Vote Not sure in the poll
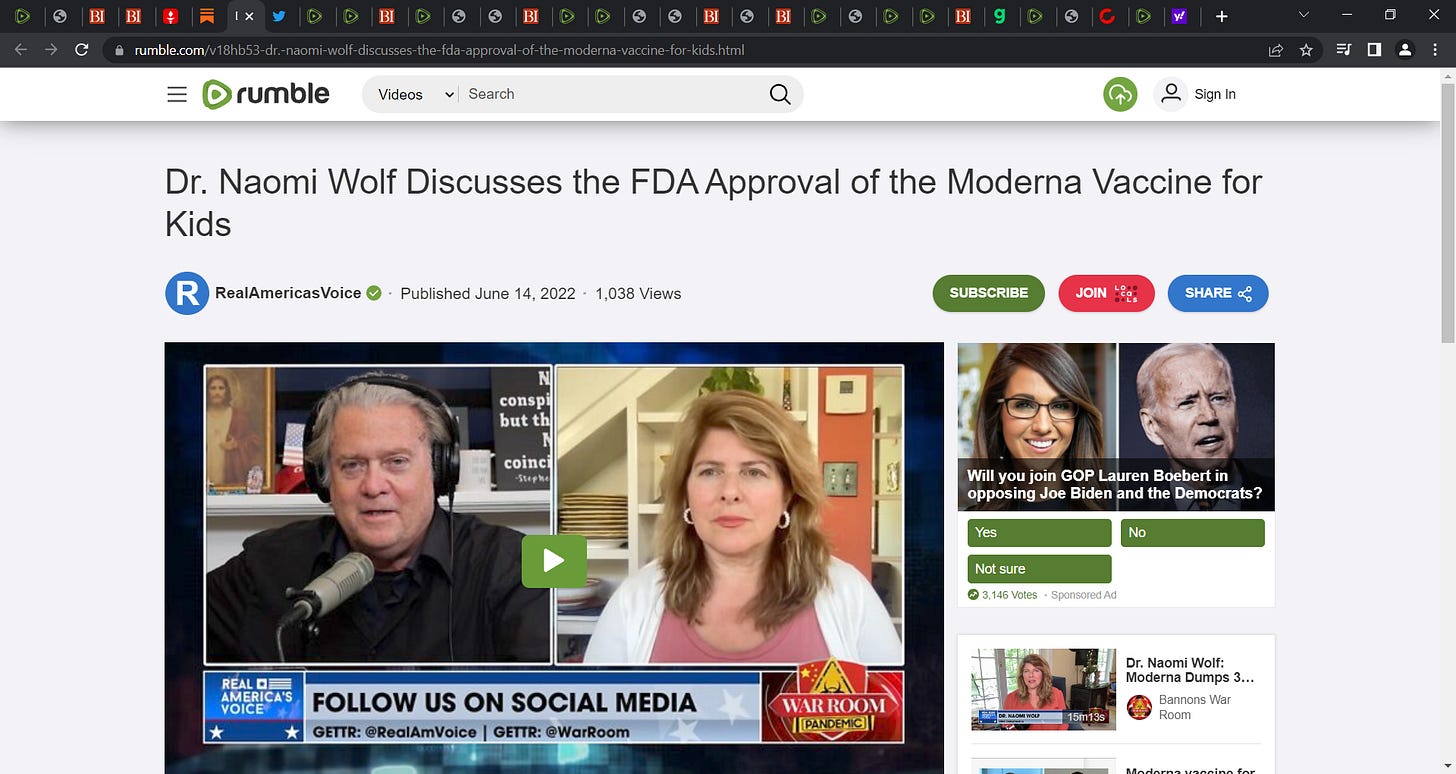This screenshot has width=1456, height=774. (x=1039, y=569)
